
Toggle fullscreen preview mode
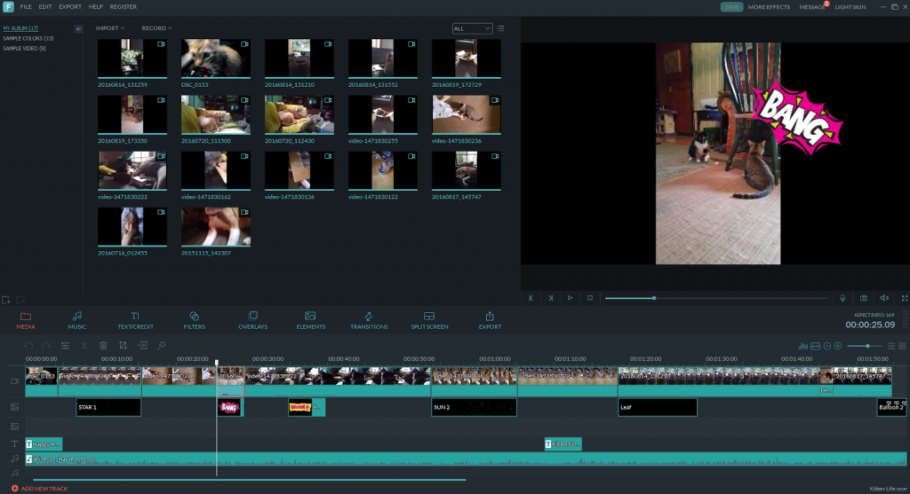click(902, 298)
